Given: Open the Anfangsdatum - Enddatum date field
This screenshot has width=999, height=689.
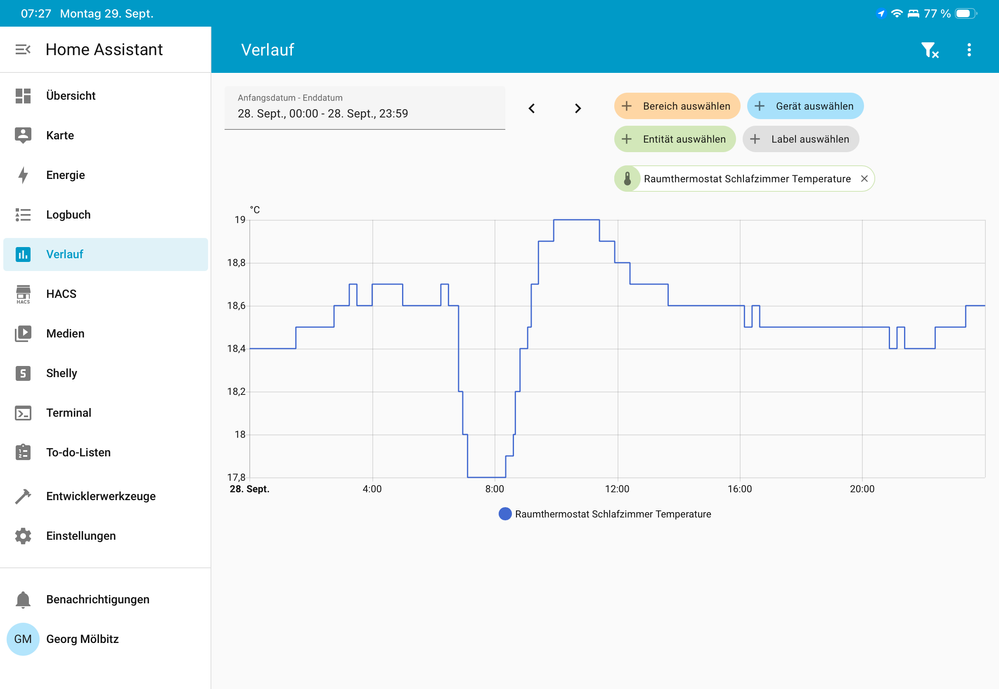Looking at the screenshot, I should tap(364, 108).
